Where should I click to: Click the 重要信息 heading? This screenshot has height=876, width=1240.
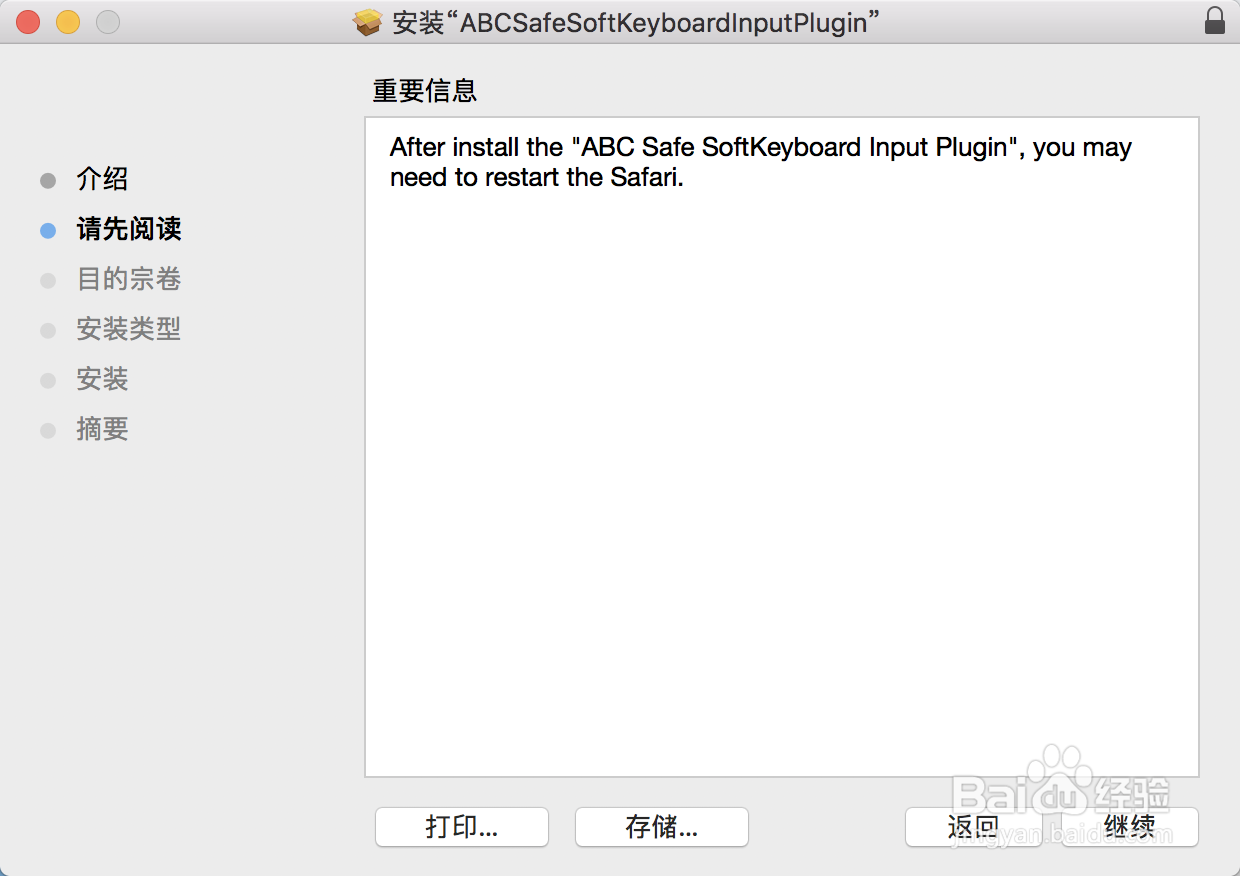pyautogui.click(x=425, y=91)
